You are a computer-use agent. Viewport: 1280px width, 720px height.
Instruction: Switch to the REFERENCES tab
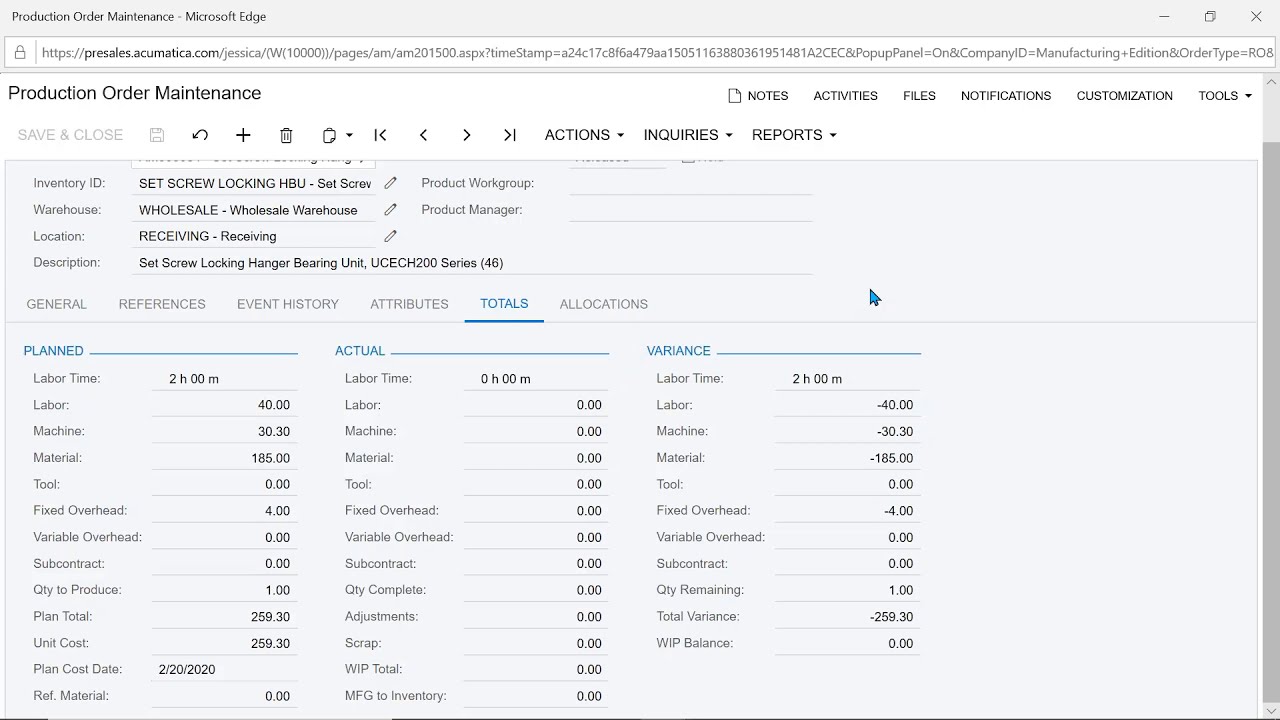[x=162, y=304]
